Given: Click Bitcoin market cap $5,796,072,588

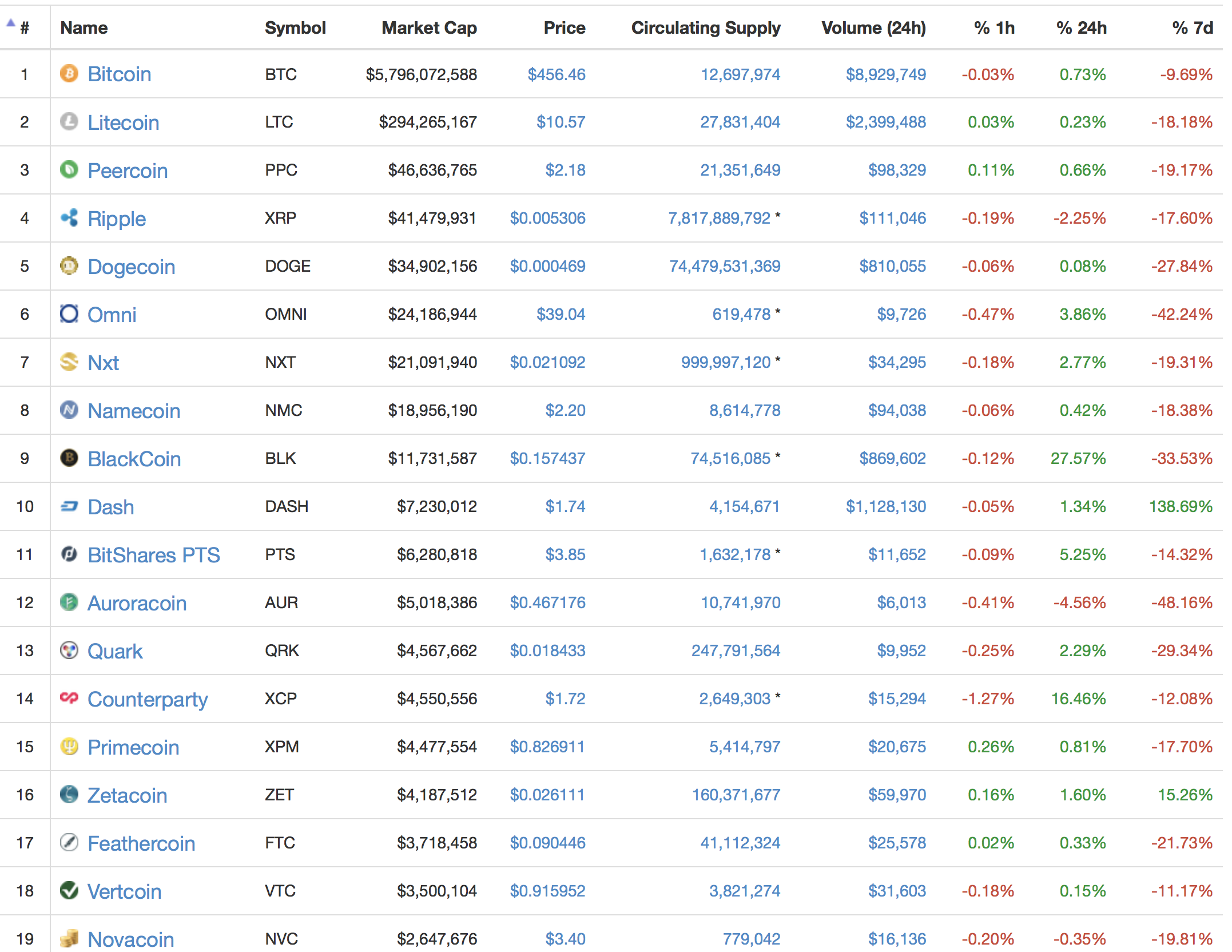Looking at the screenshot, I should point(421,74).
